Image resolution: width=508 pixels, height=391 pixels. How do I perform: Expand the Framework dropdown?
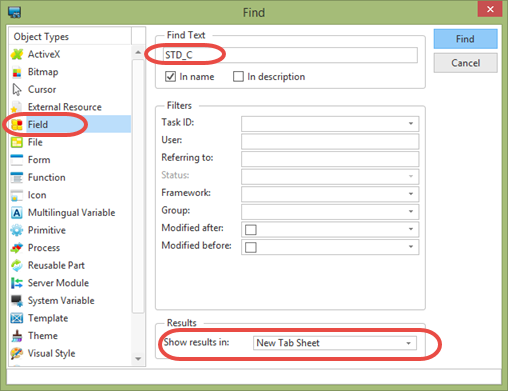coord(411,194)
